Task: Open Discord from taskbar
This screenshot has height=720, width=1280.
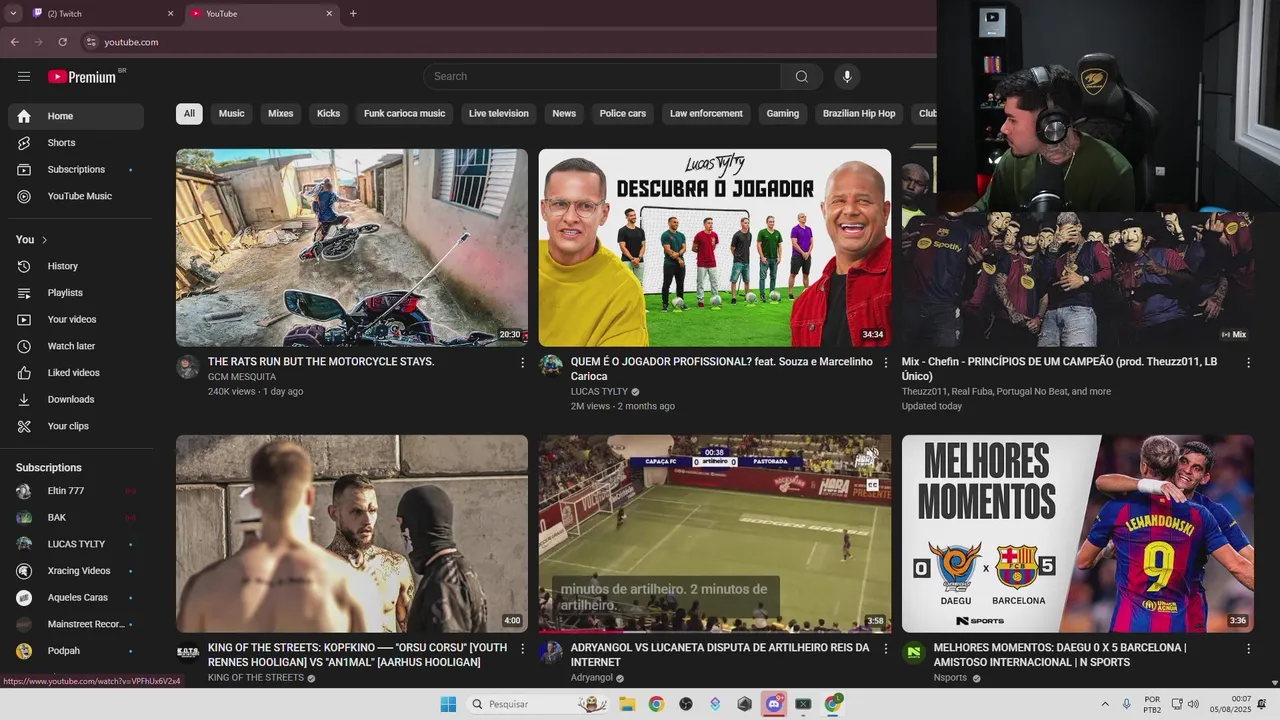Action: 774,704
